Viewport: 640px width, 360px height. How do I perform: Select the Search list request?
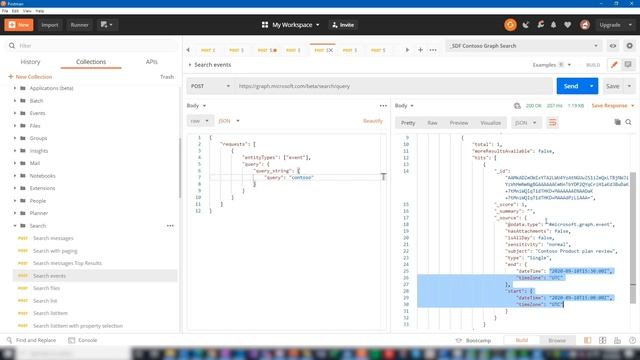(x=45, y=301)
